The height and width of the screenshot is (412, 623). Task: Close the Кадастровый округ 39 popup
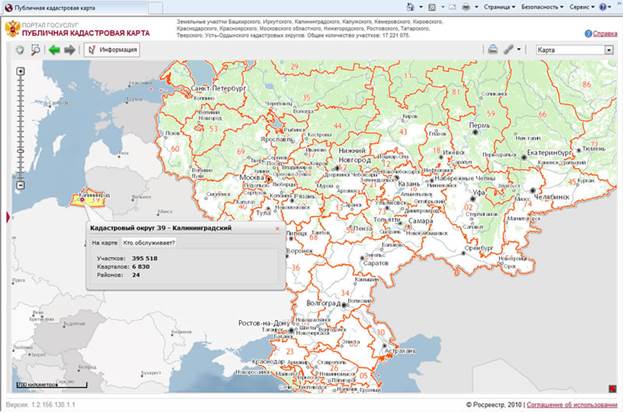[x=277, y=228]
